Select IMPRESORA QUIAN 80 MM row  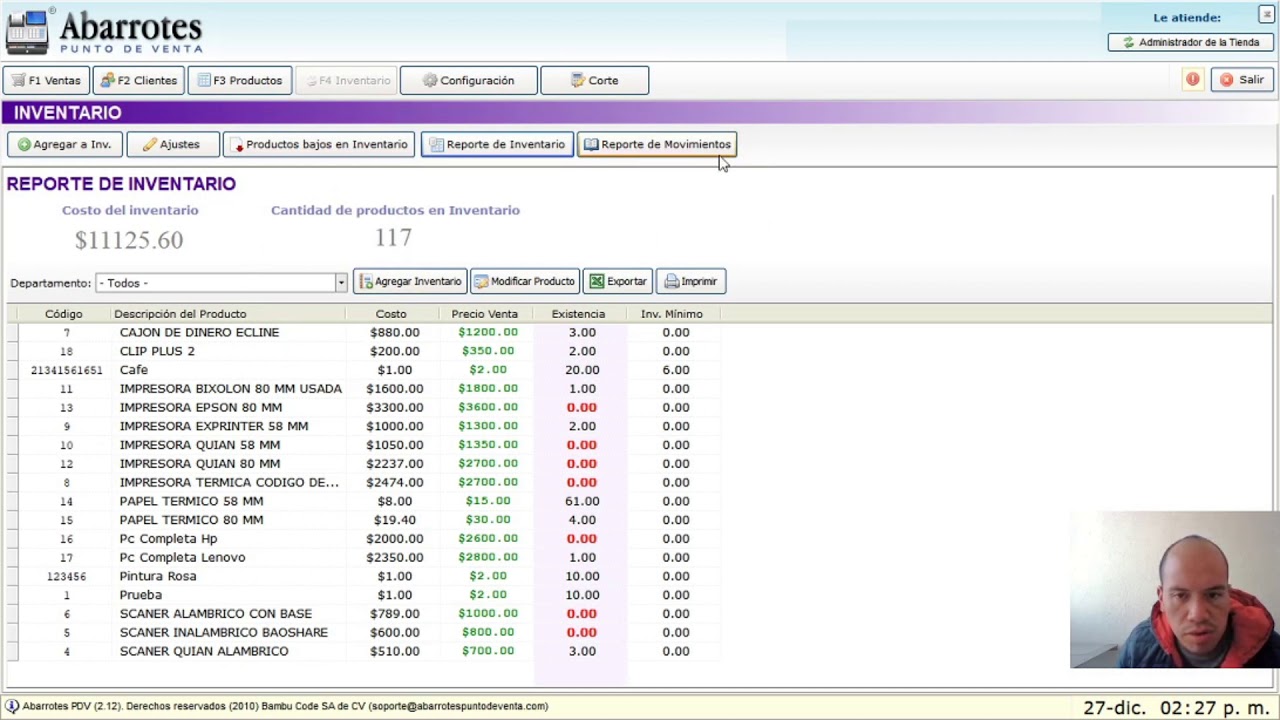click(x=362, y=463)
